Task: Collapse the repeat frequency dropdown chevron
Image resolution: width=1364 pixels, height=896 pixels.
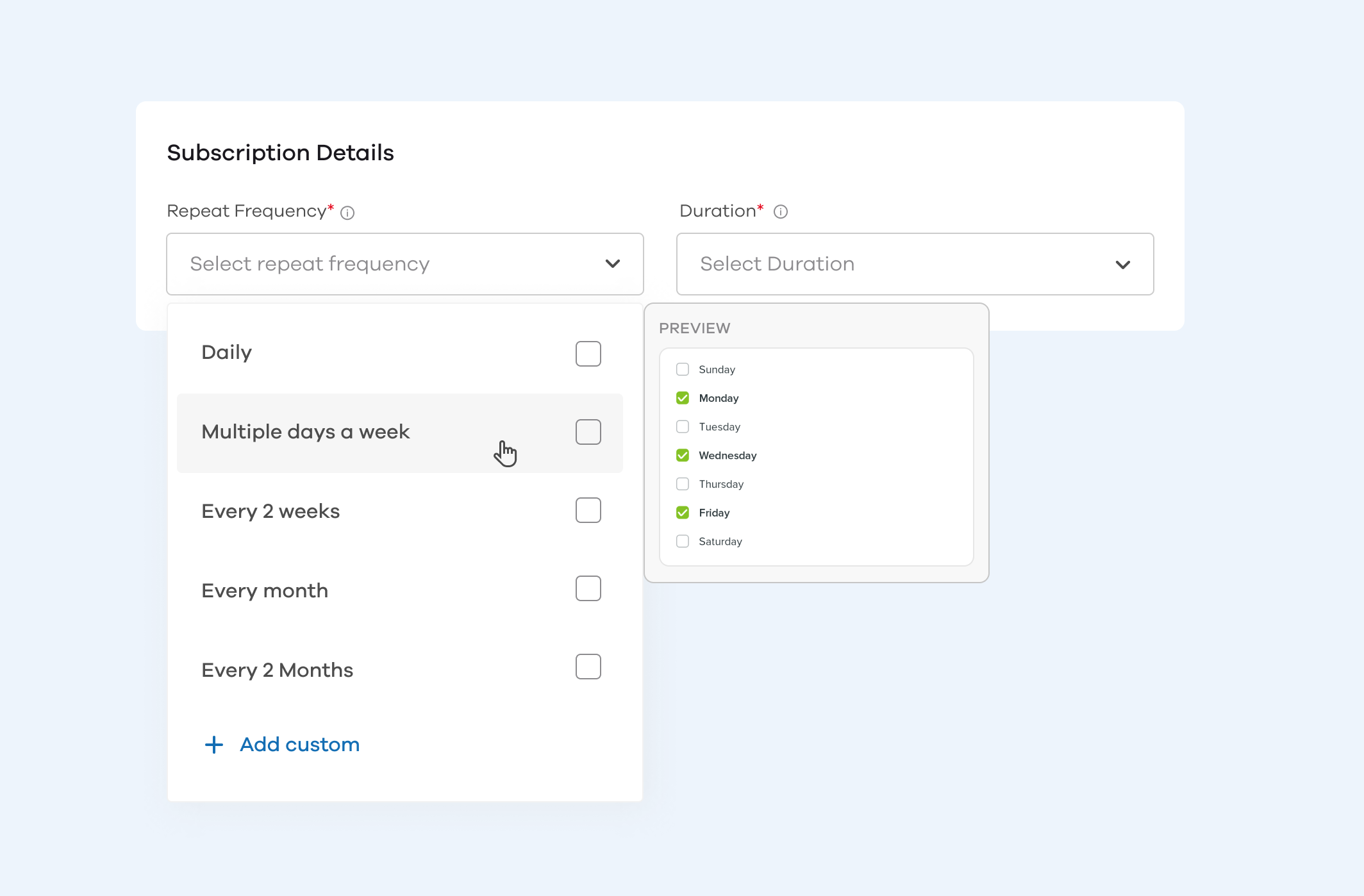Action: 613,264
